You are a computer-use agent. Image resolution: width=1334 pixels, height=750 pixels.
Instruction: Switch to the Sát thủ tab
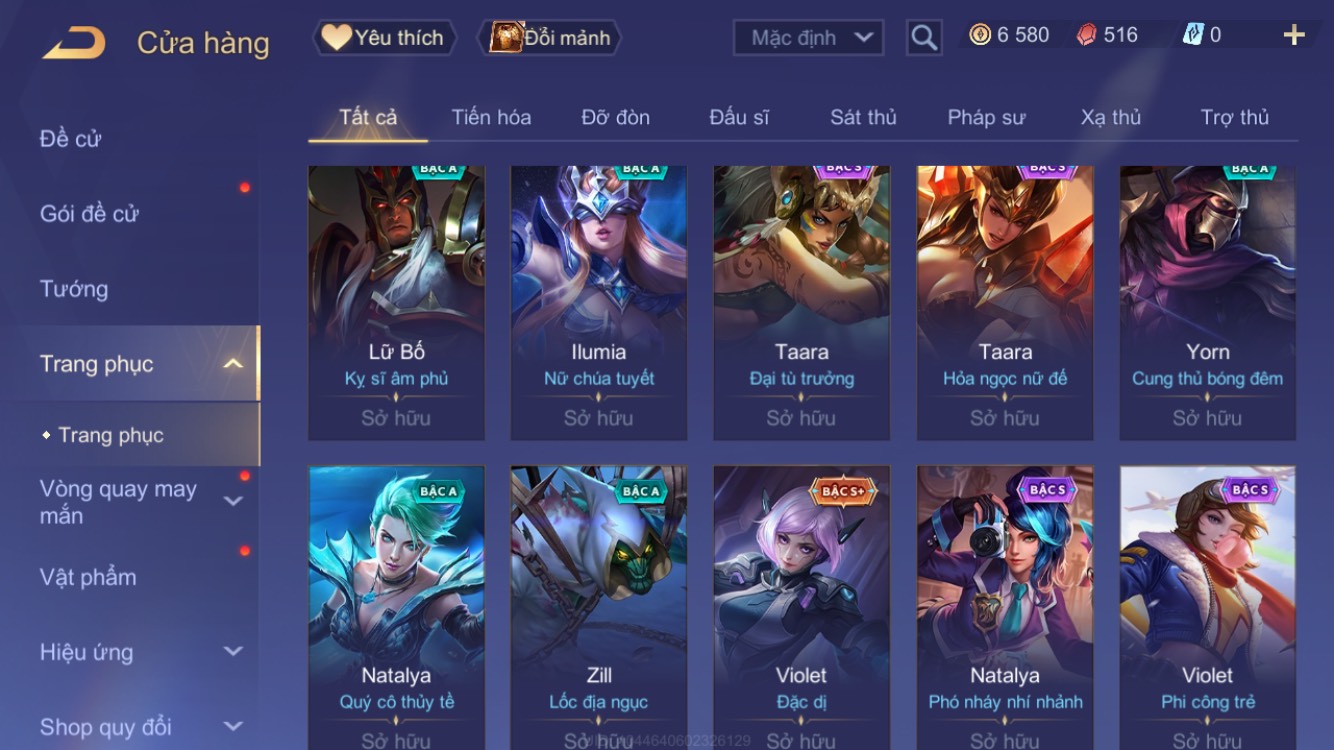tap(863, 117)
